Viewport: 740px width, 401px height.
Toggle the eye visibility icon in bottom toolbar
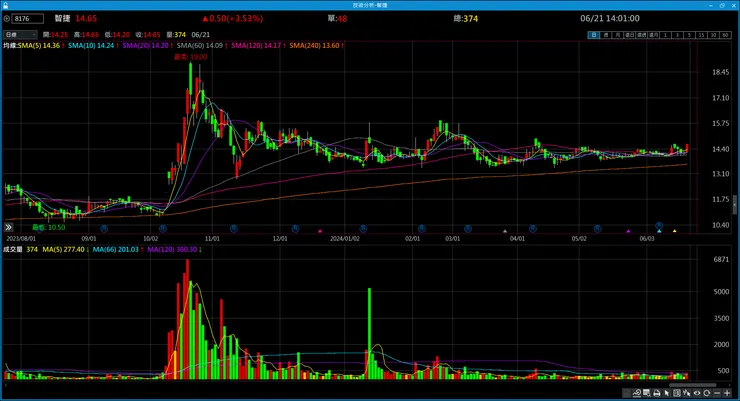(x=697, y=393)
